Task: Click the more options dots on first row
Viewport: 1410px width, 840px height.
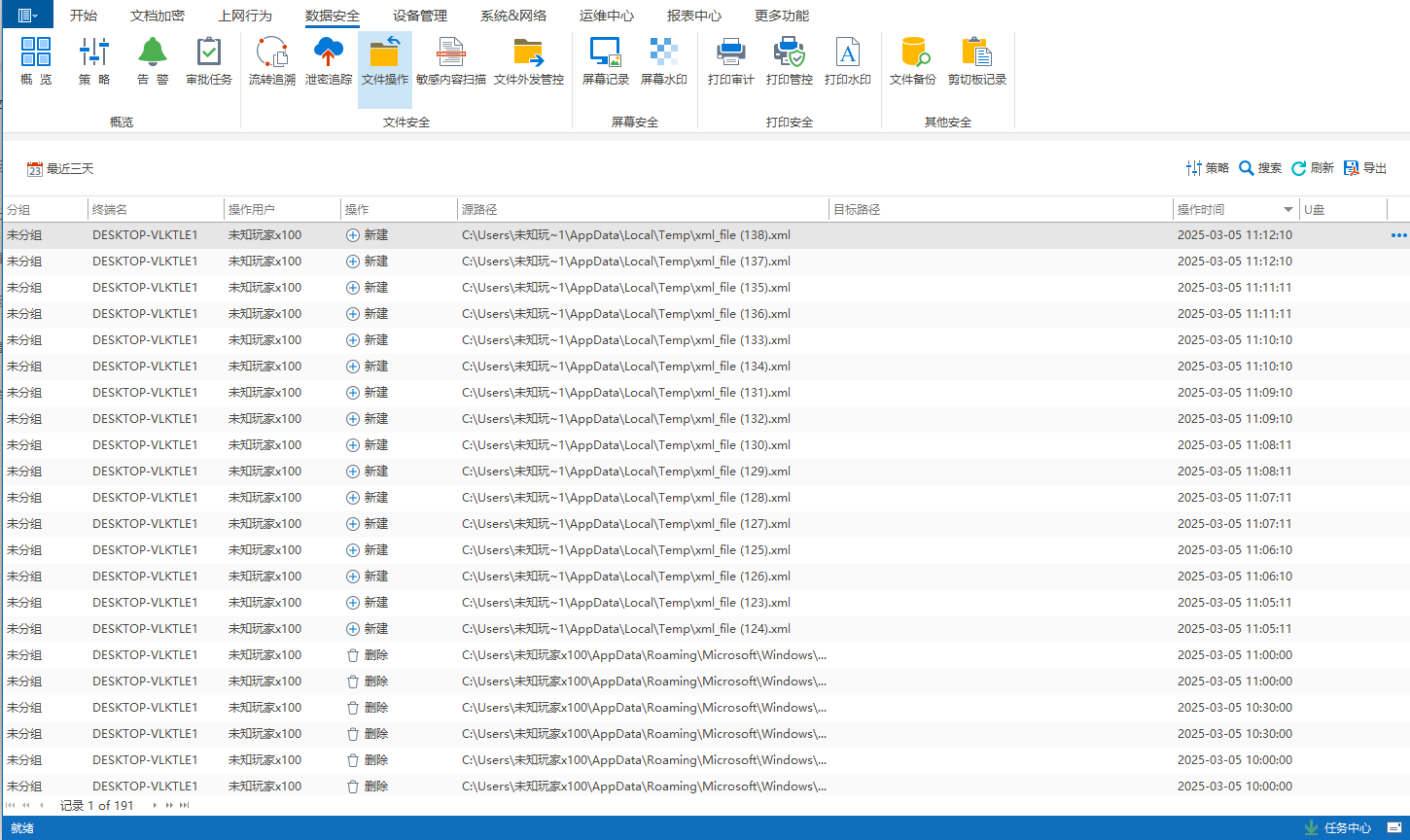Action: (1398, 235)
